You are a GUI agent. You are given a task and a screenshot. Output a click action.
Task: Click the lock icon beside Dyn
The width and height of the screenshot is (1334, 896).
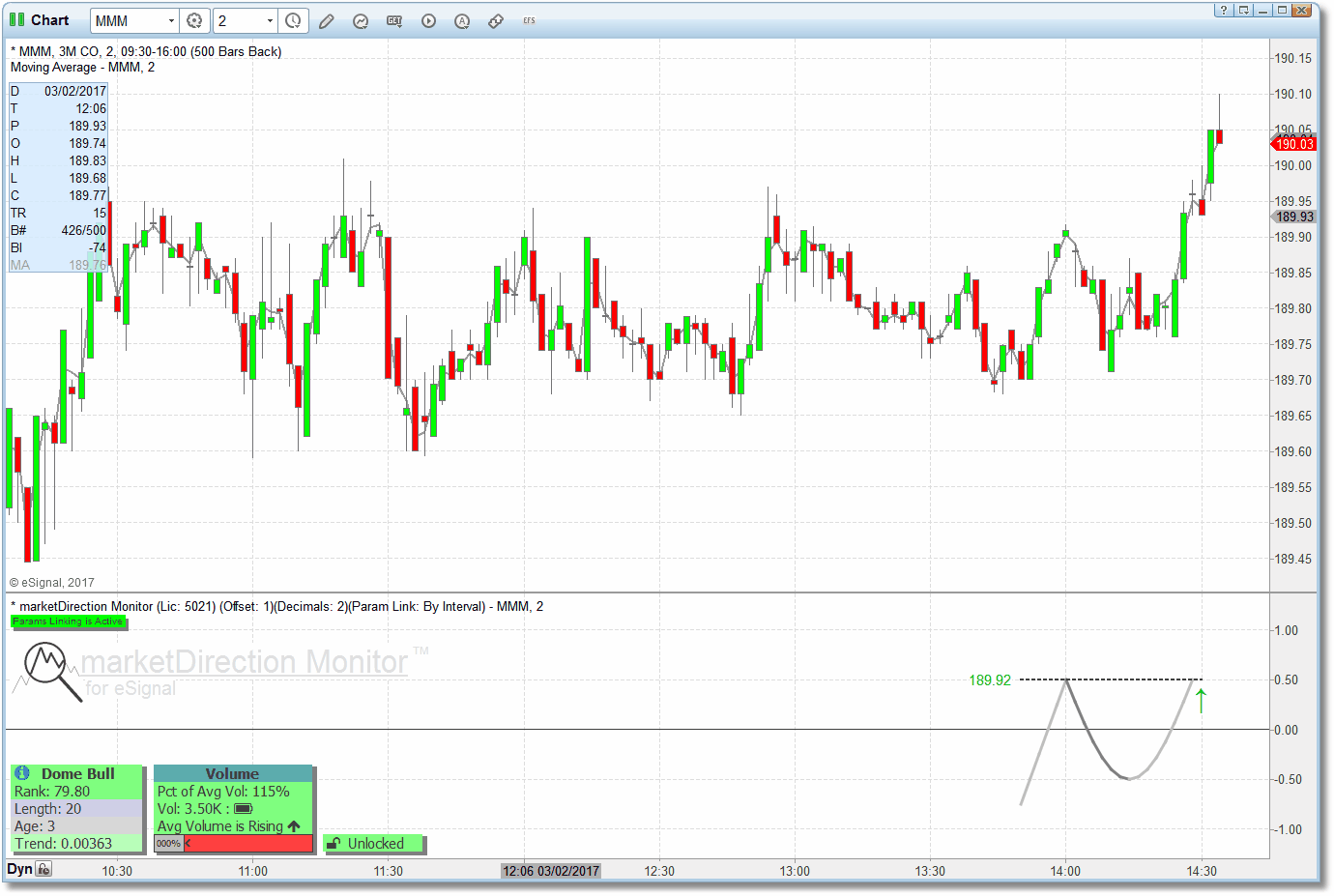coord(44,869)
